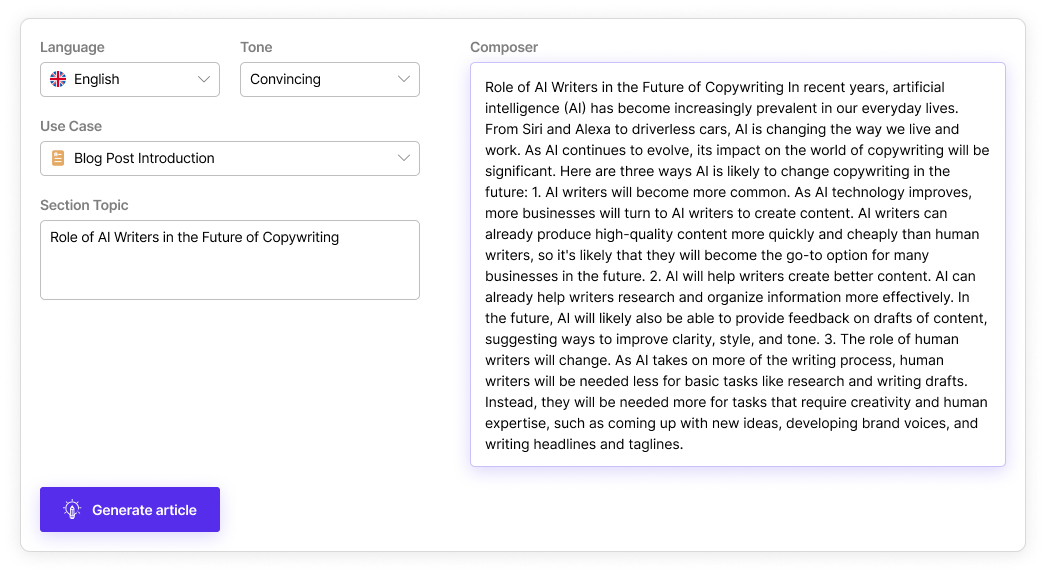Screen dimensions: 1046x574
Task: Expand the Use Case dropdown chevron
Action: 404,158
